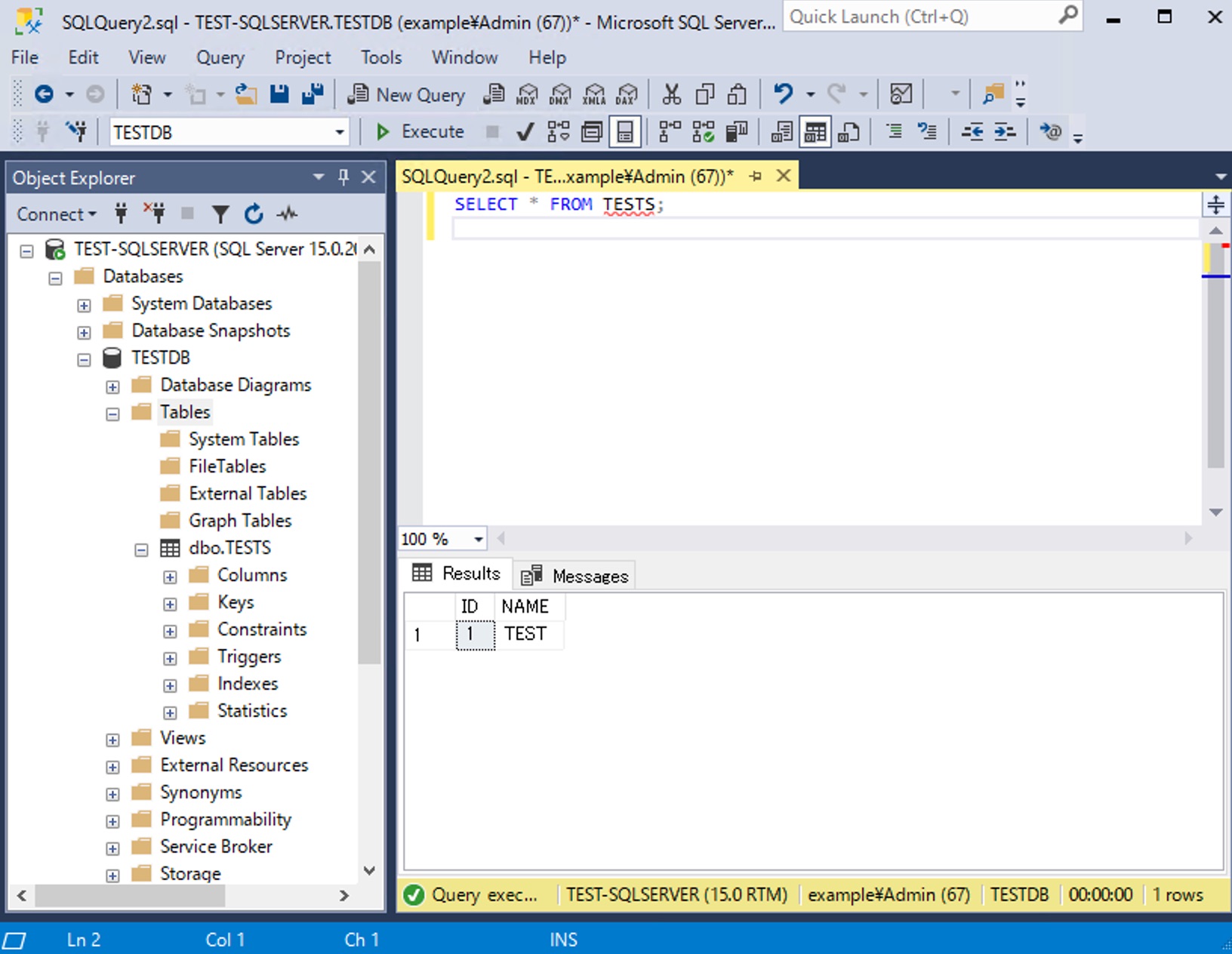Viewport: 1232px width, 954px height.
Task: Open Activity Monitor from Object Explorer toolbar
Action: point(287,214)
